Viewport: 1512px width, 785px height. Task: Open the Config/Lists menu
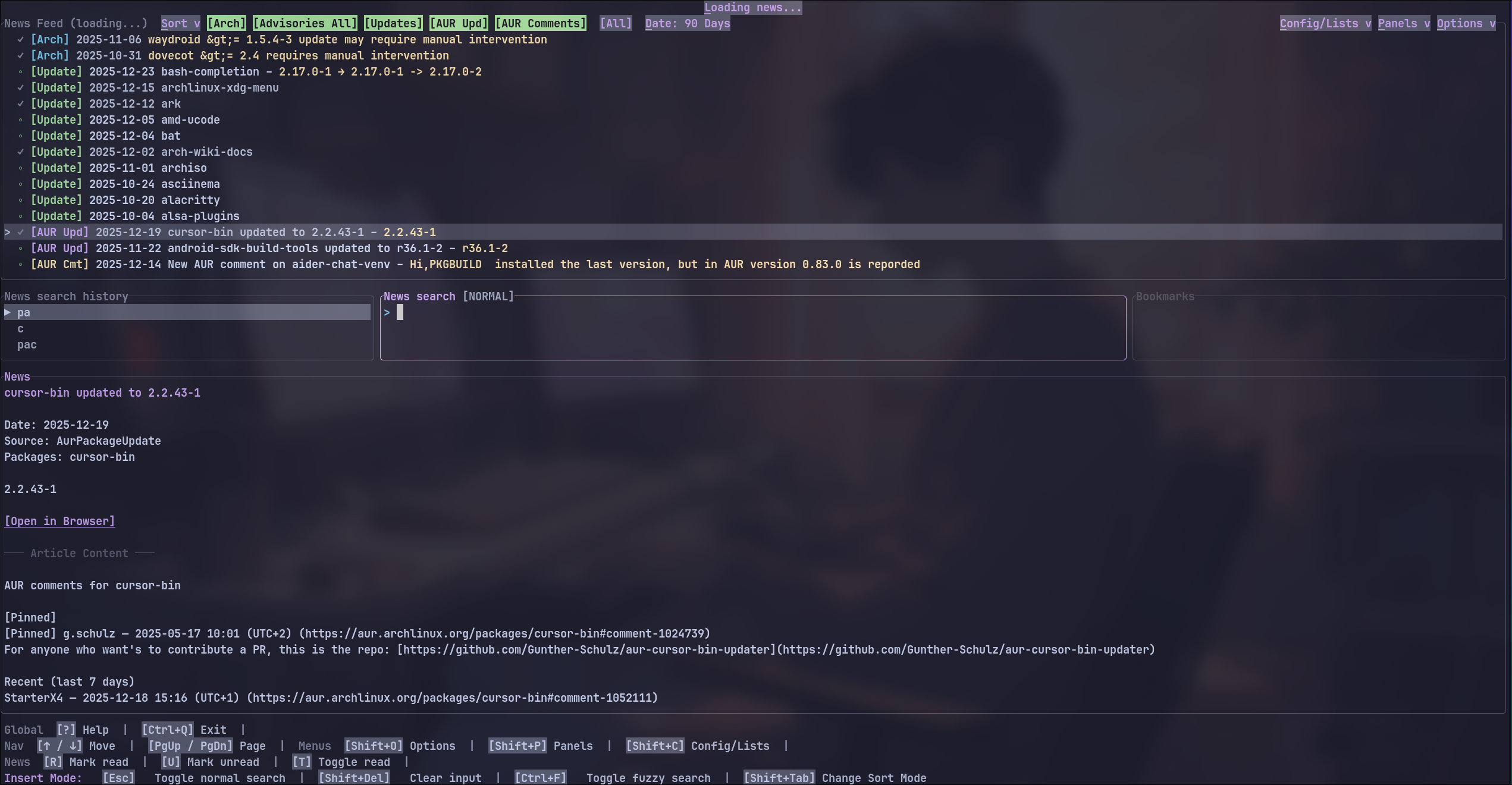pyautogui.click(x=1326, y=23)
